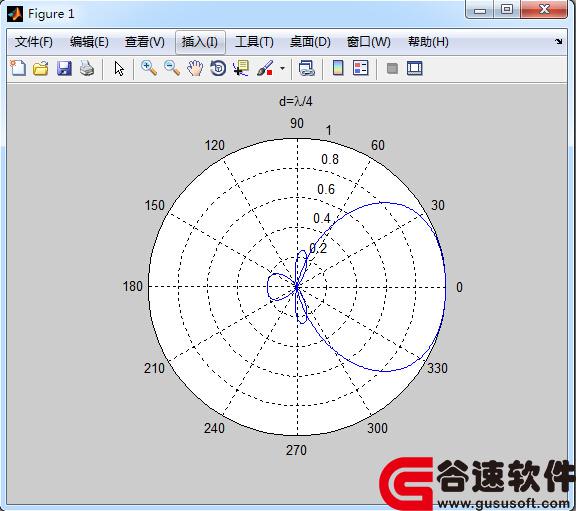Image resolution: width=576 pixels, height=511 pixels.
Task: Activate the Zoom Out magnifier tool
Action: (x=172, y=68)
